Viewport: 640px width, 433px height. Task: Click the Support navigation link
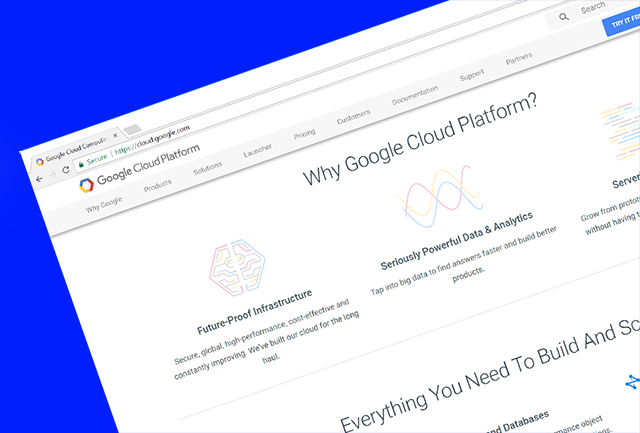click(x=472, y=76)
